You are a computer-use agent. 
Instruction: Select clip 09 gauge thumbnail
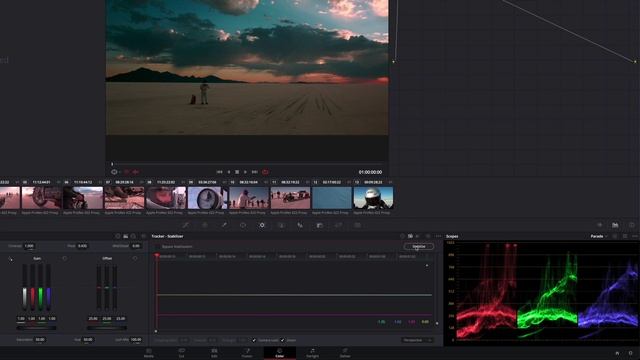click(x=207, y=198)
